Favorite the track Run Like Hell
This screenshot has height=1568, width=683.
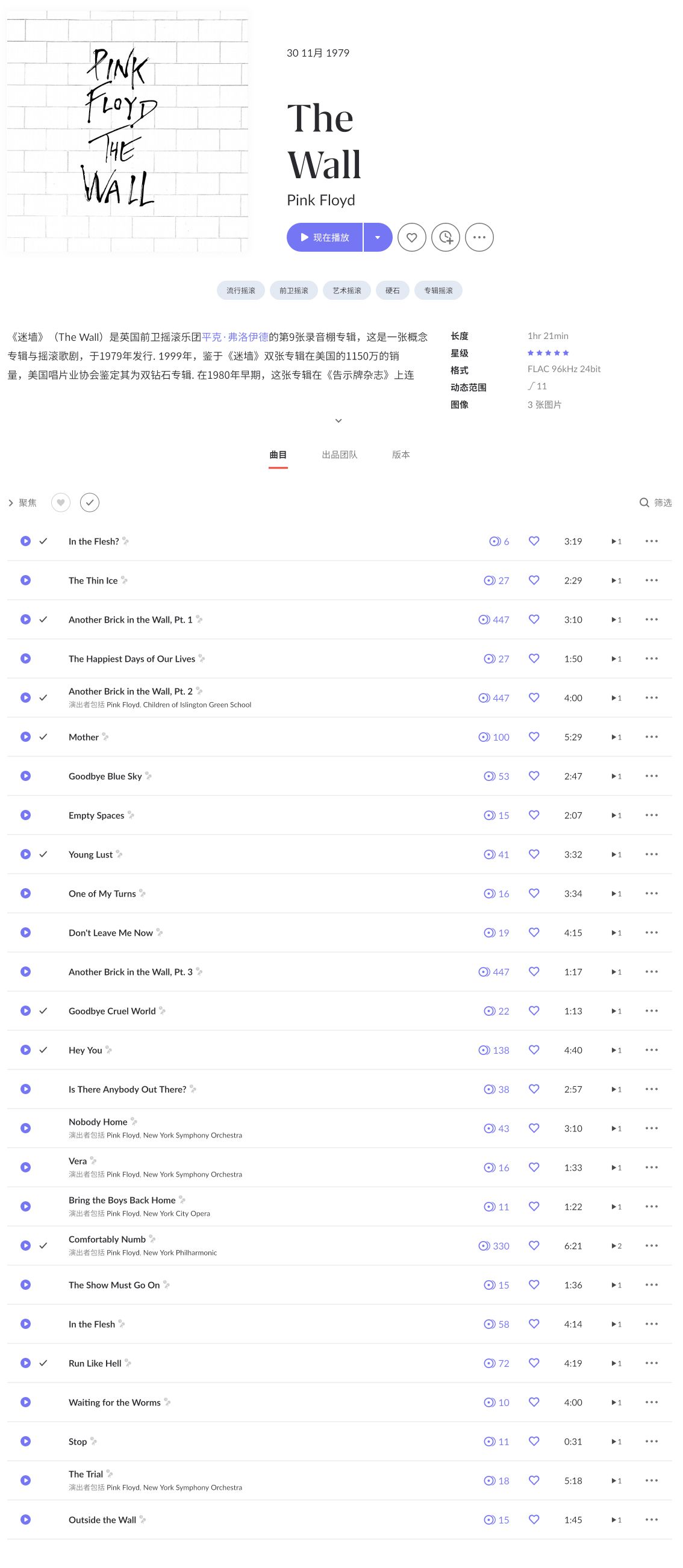tap(534, 1362)
